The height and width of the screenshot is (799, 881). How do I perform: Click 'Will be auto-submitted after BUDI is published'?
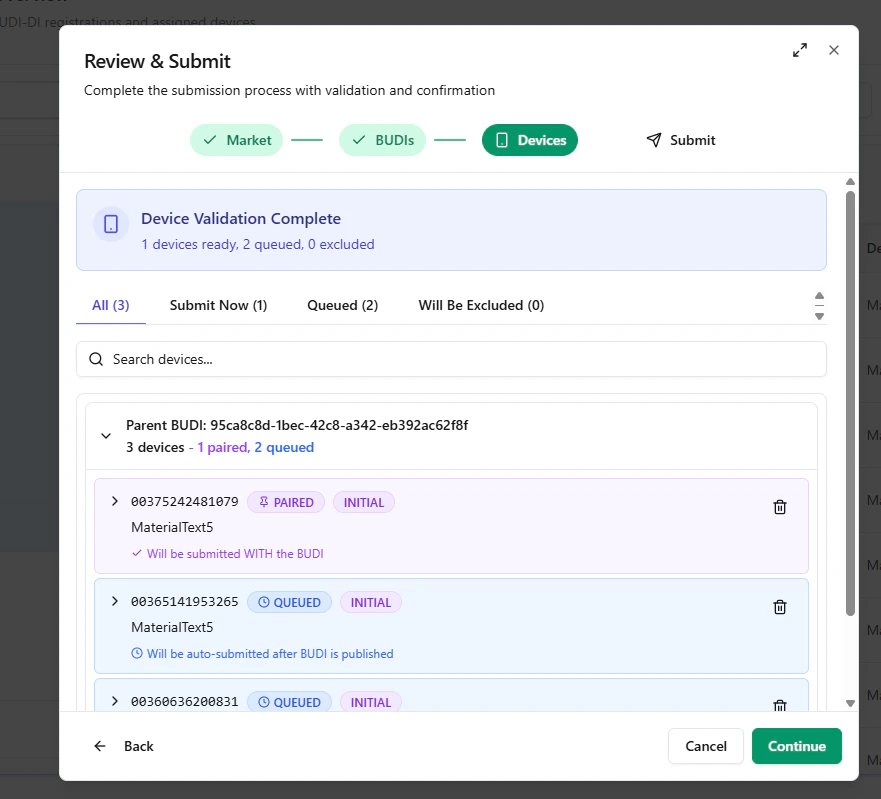tap(270, 653)
